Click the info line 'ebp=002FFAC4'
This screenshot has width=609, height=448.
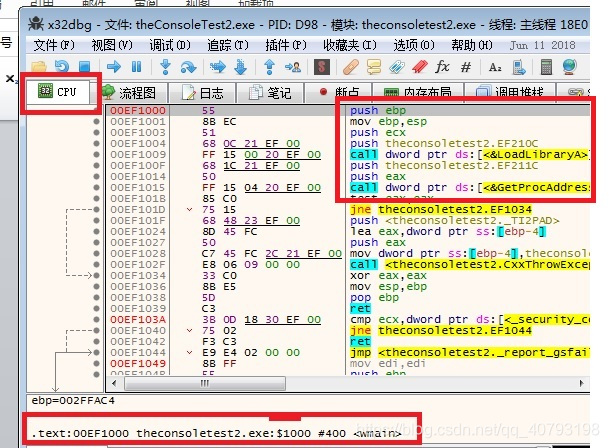pyautogui.click(x=73, y=400)
